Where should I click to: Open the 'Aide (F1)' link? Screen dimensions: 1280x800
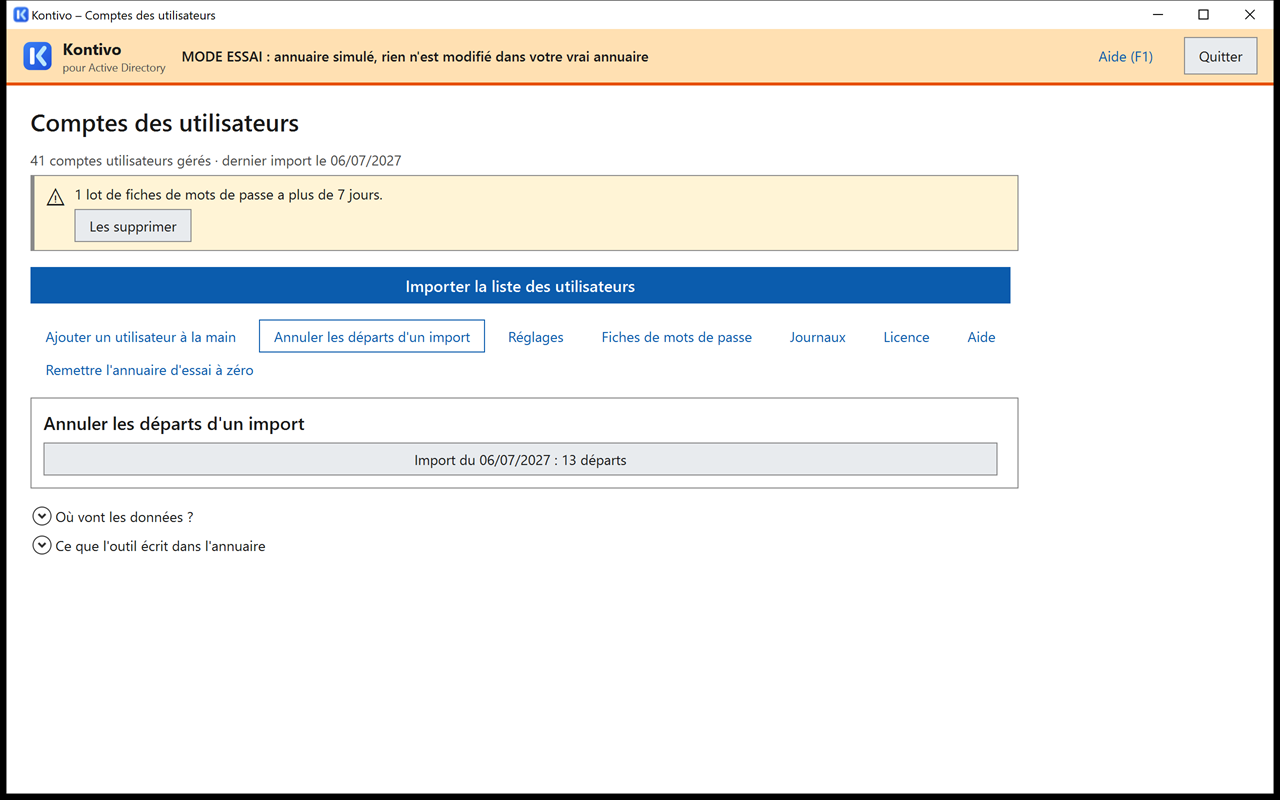pos(1126,56)
